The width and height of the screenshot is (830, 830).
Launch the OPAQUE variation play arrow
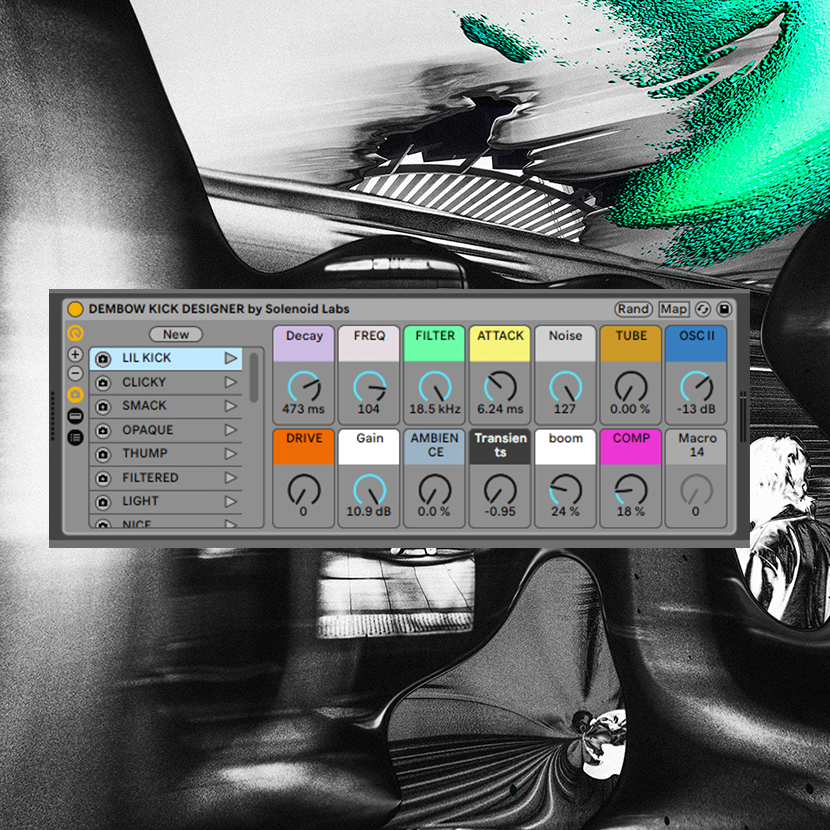coord(230,430)
